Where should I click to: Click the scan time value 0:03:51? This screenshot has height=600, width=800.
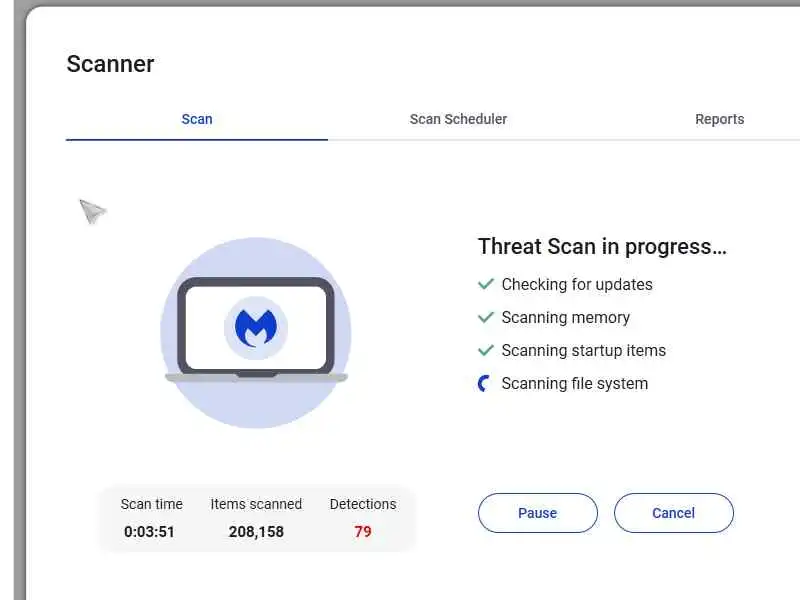click(149, 532)
